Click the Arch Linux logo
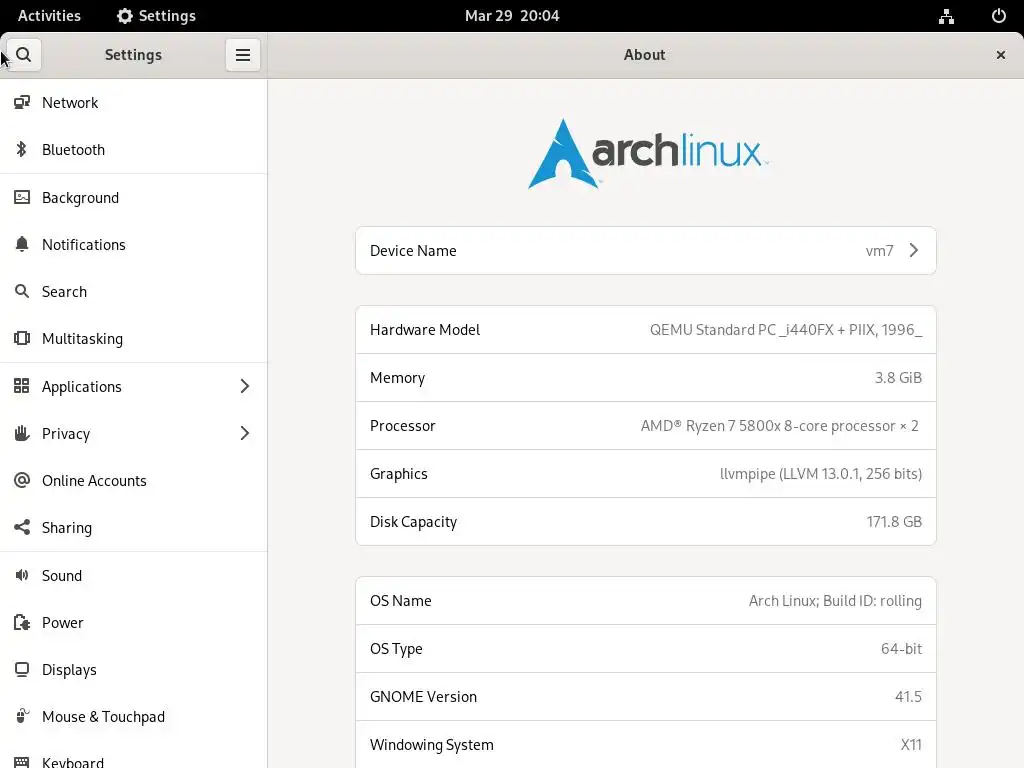The image size is (1024, 768). [647, 153]
